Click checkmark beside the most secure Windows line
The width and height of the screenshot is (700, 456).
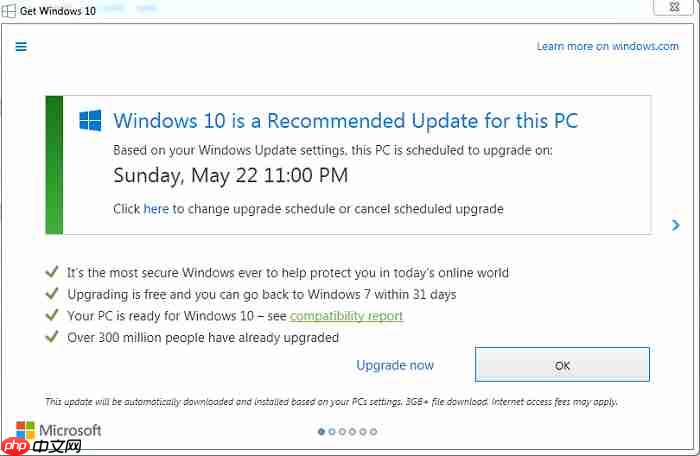pos(51,272)
